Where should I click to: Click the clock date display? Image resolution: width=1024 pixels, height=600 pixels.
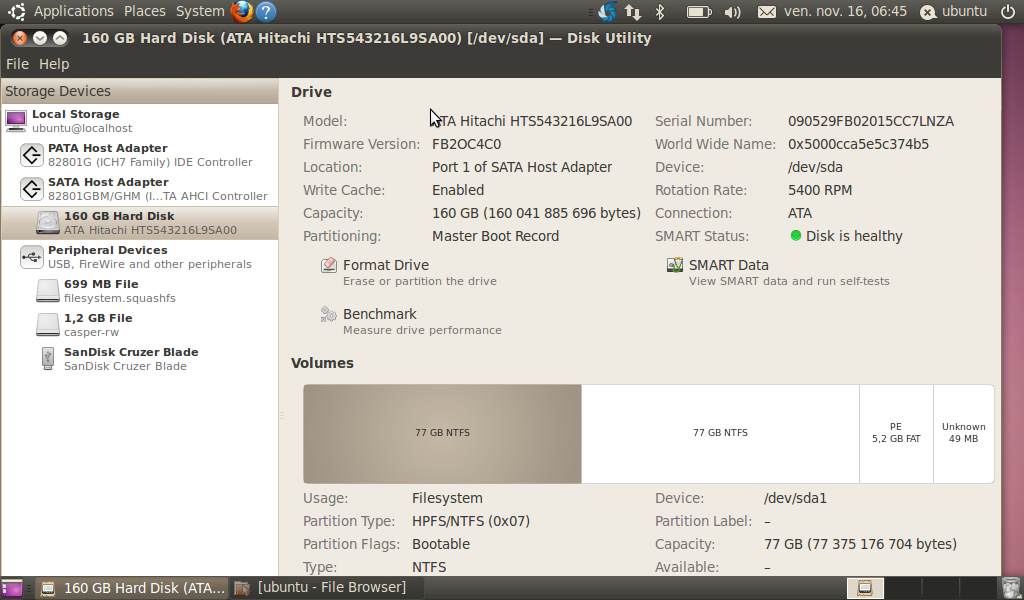click(x=846, y=11)
